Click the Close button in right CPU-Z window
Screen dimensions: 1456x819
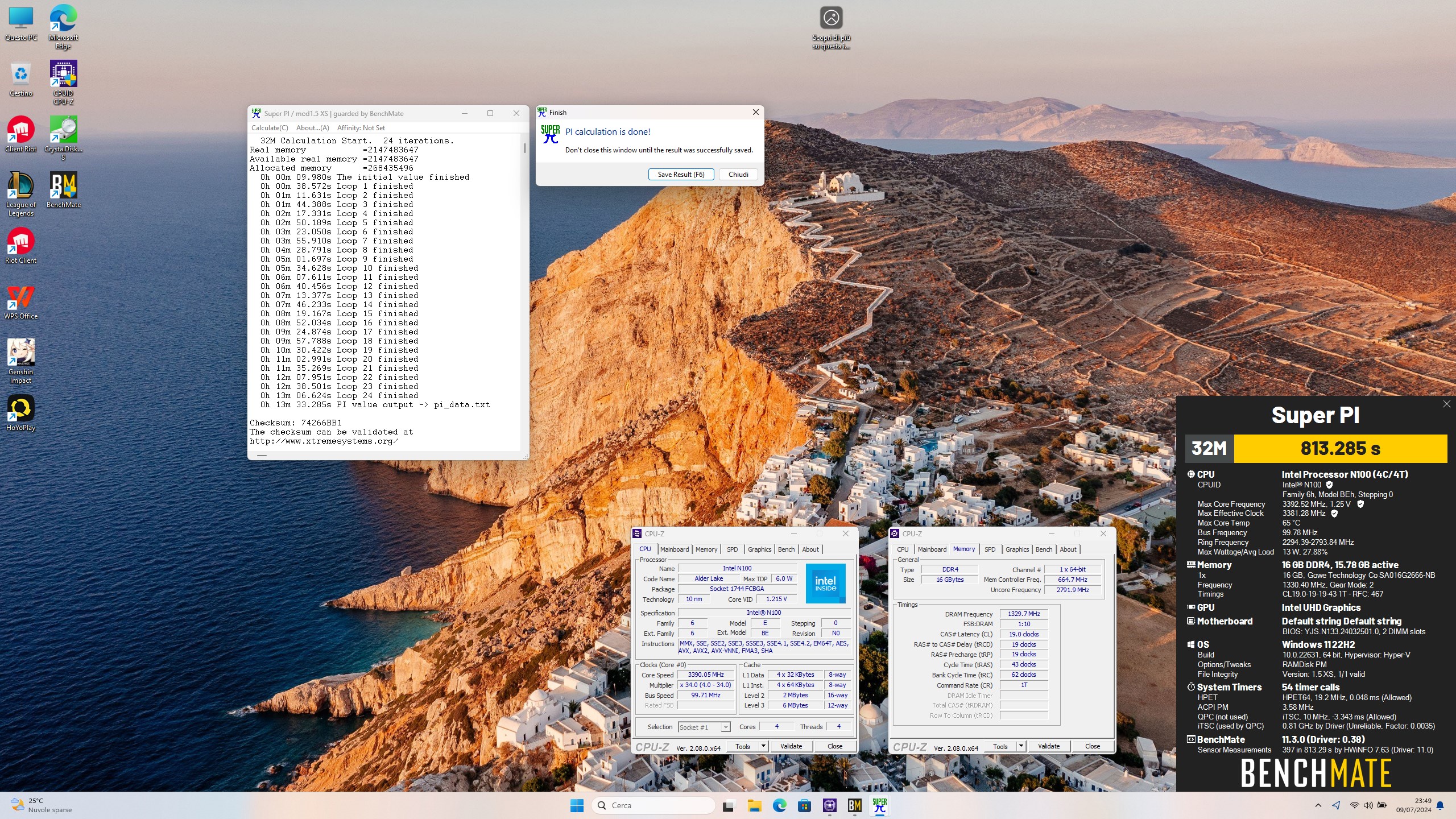tap(1093, 746)
